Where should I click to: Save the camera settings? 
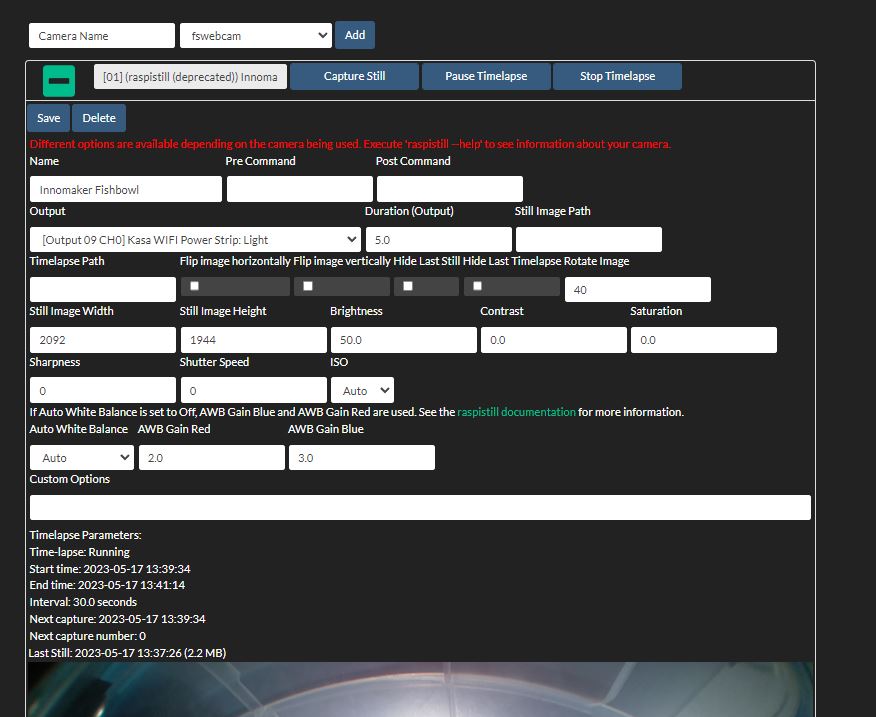tap(48, 117)
